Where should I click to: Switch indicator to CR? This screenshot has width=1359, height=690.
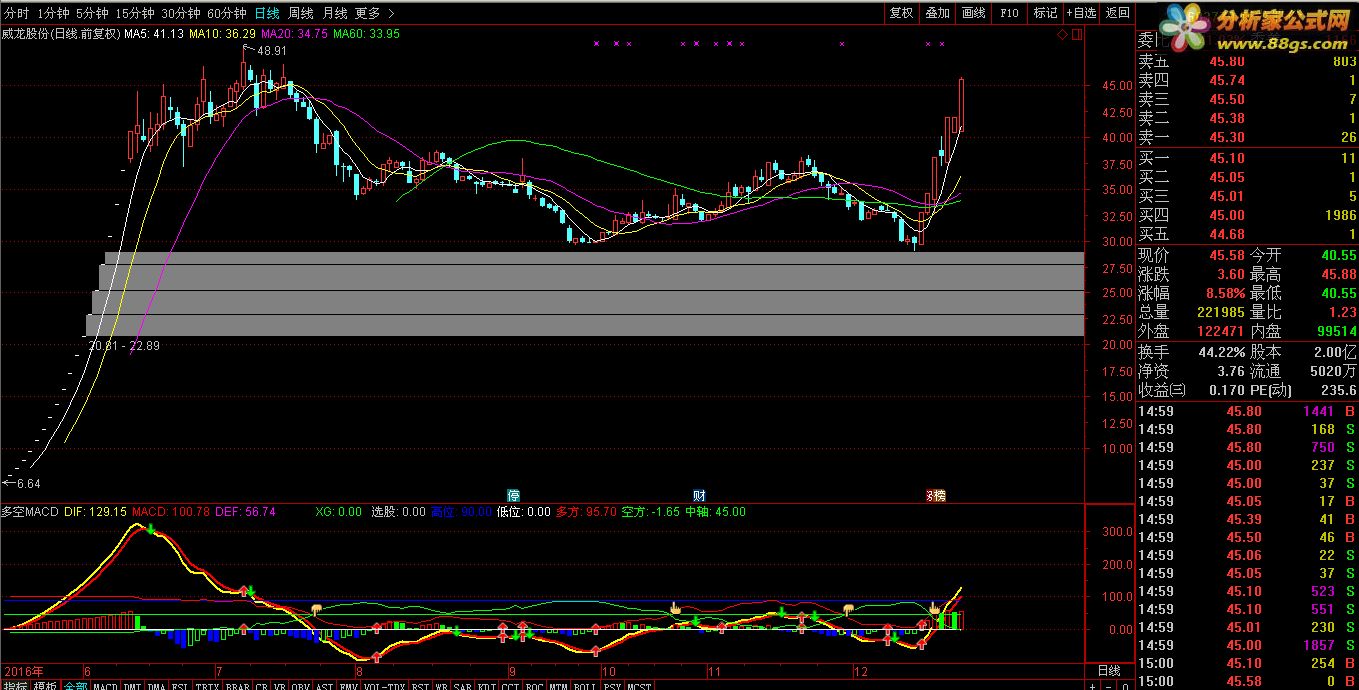coord(261,684)
